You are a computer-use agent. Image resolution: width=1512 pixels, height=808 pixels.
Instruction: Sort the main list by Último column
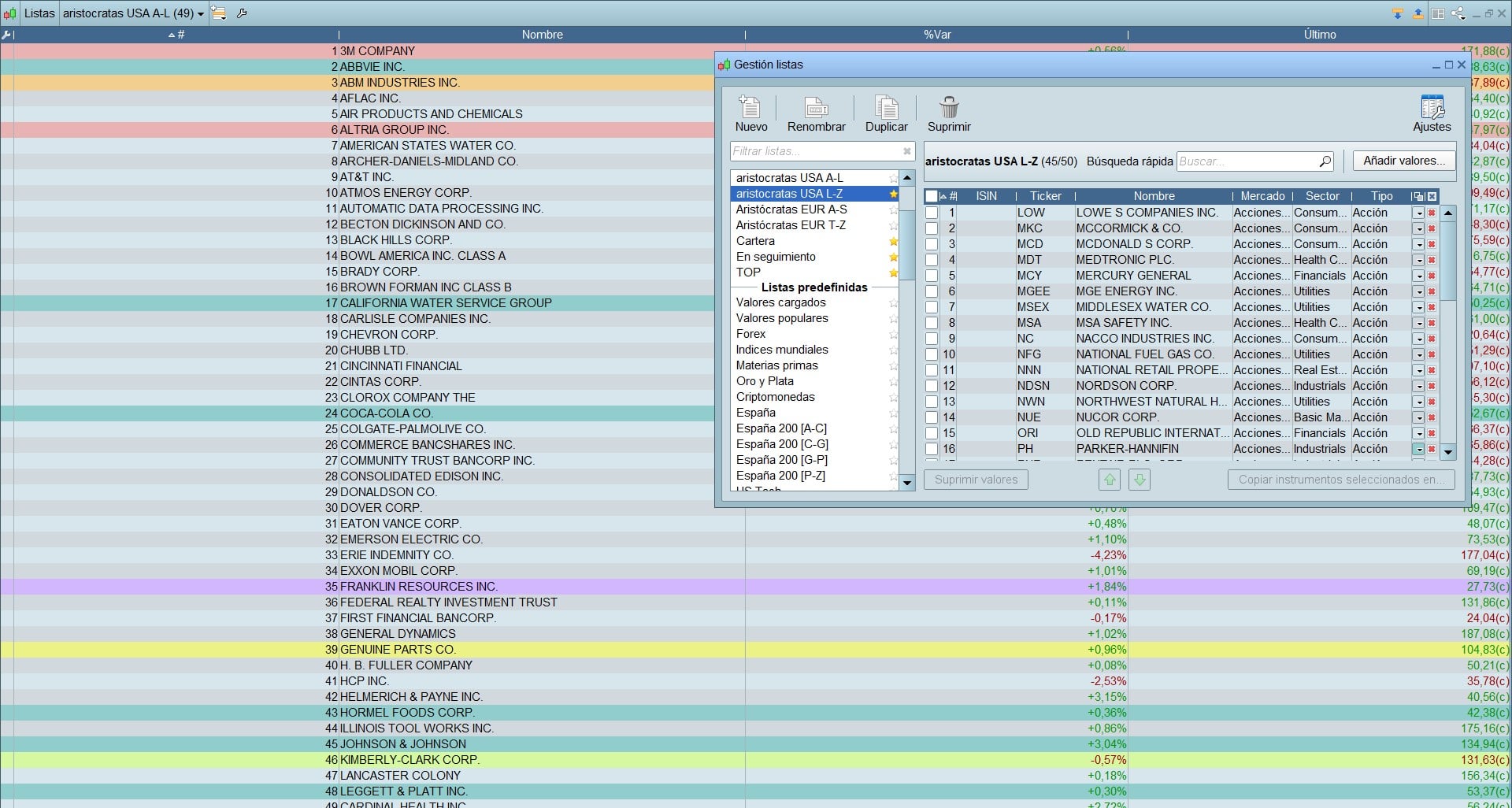1319,35
